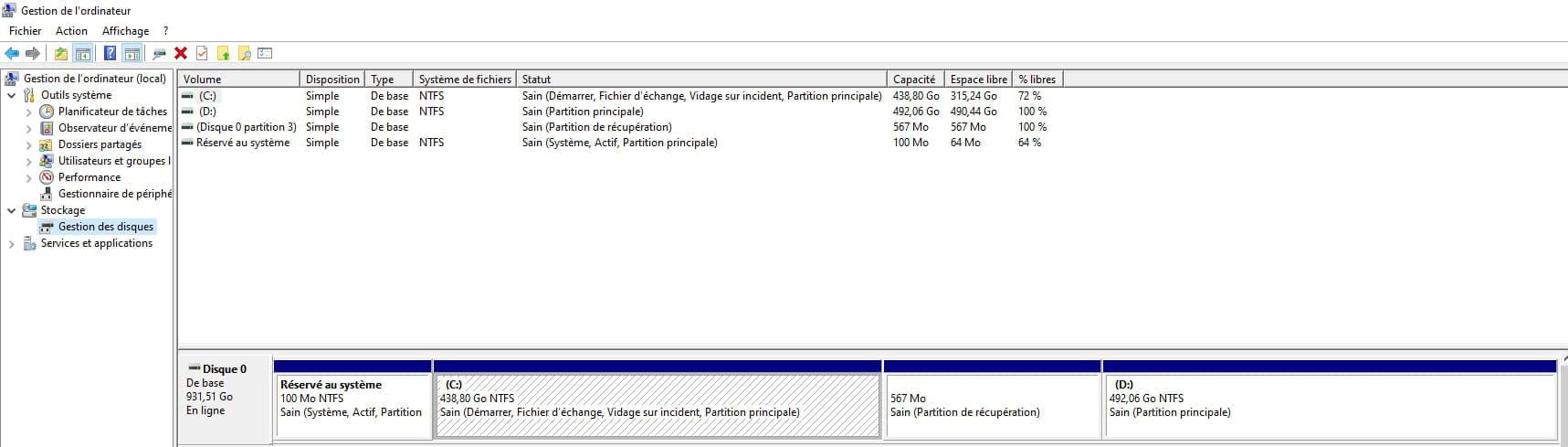Image resolution: width=1568 pixels, height=447 pixels.
Task: Sort by the Espace libre column header
Action: pyautogui.click(x=979, y=80)
